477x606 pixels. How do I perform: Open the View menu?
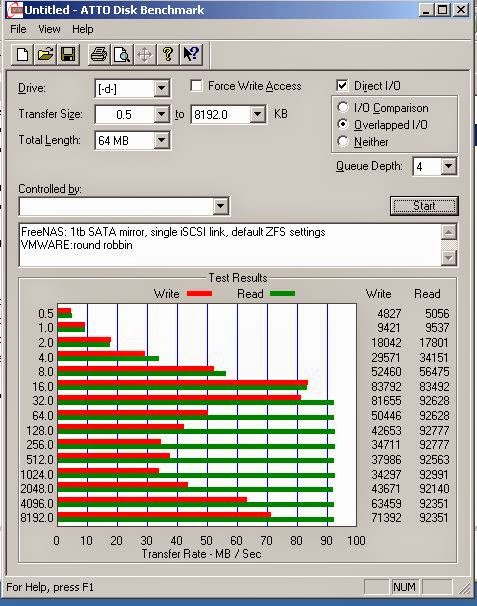(x=49, y=29)
